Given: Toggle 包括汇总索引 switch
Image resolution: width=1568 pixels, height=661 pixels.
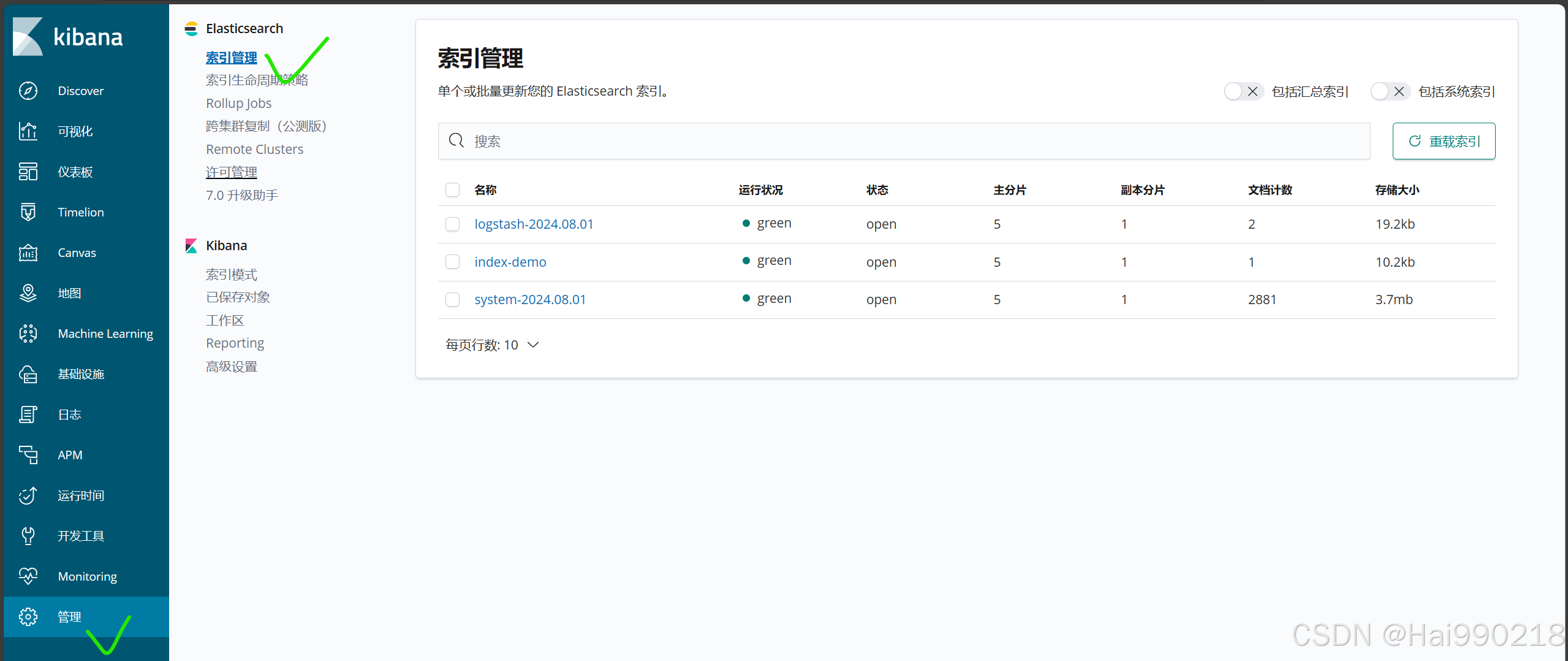Looking at the screenshot, I should coord(1243,91).
